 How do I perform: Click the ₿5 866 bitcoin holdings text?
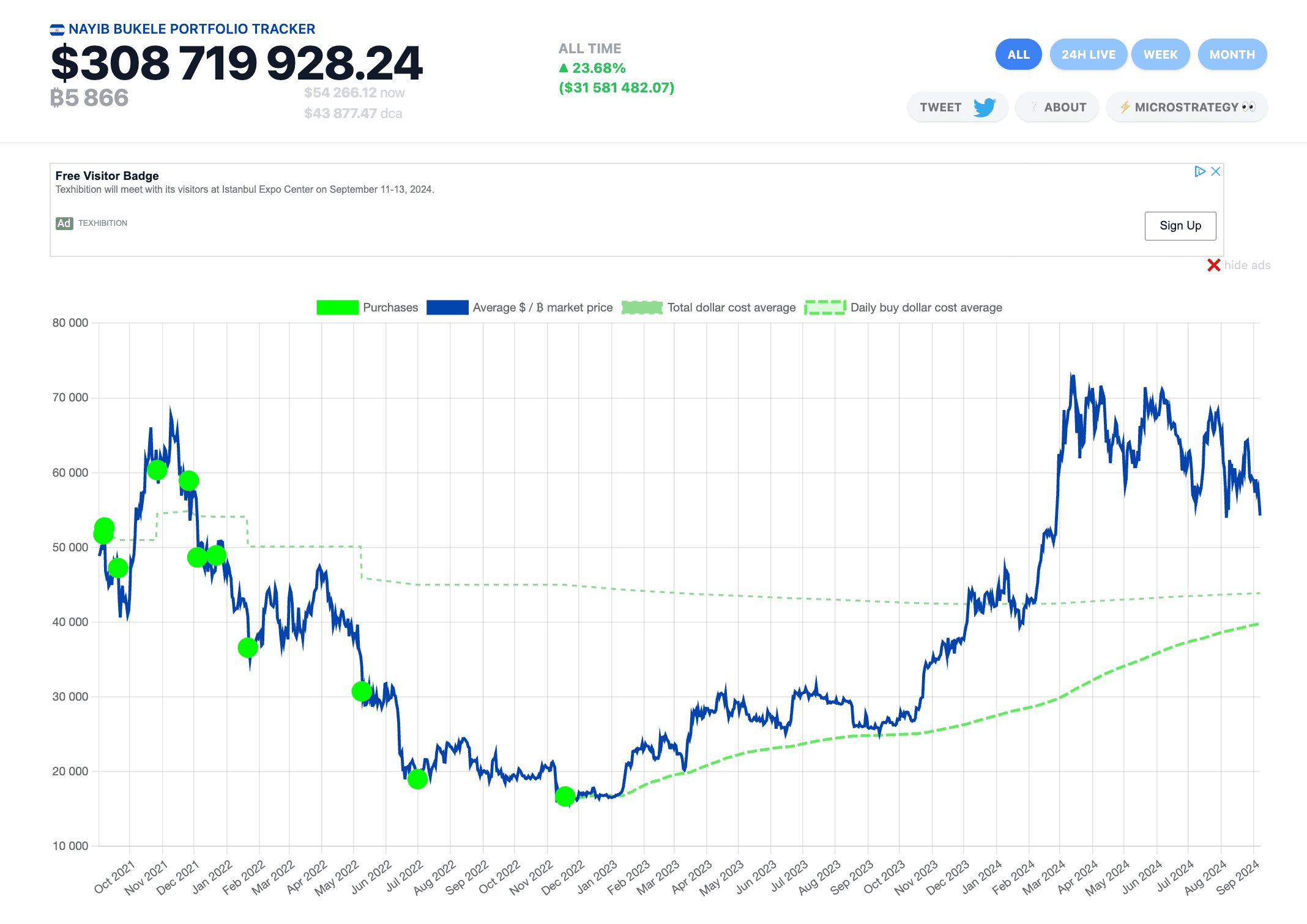pos(89,98)
